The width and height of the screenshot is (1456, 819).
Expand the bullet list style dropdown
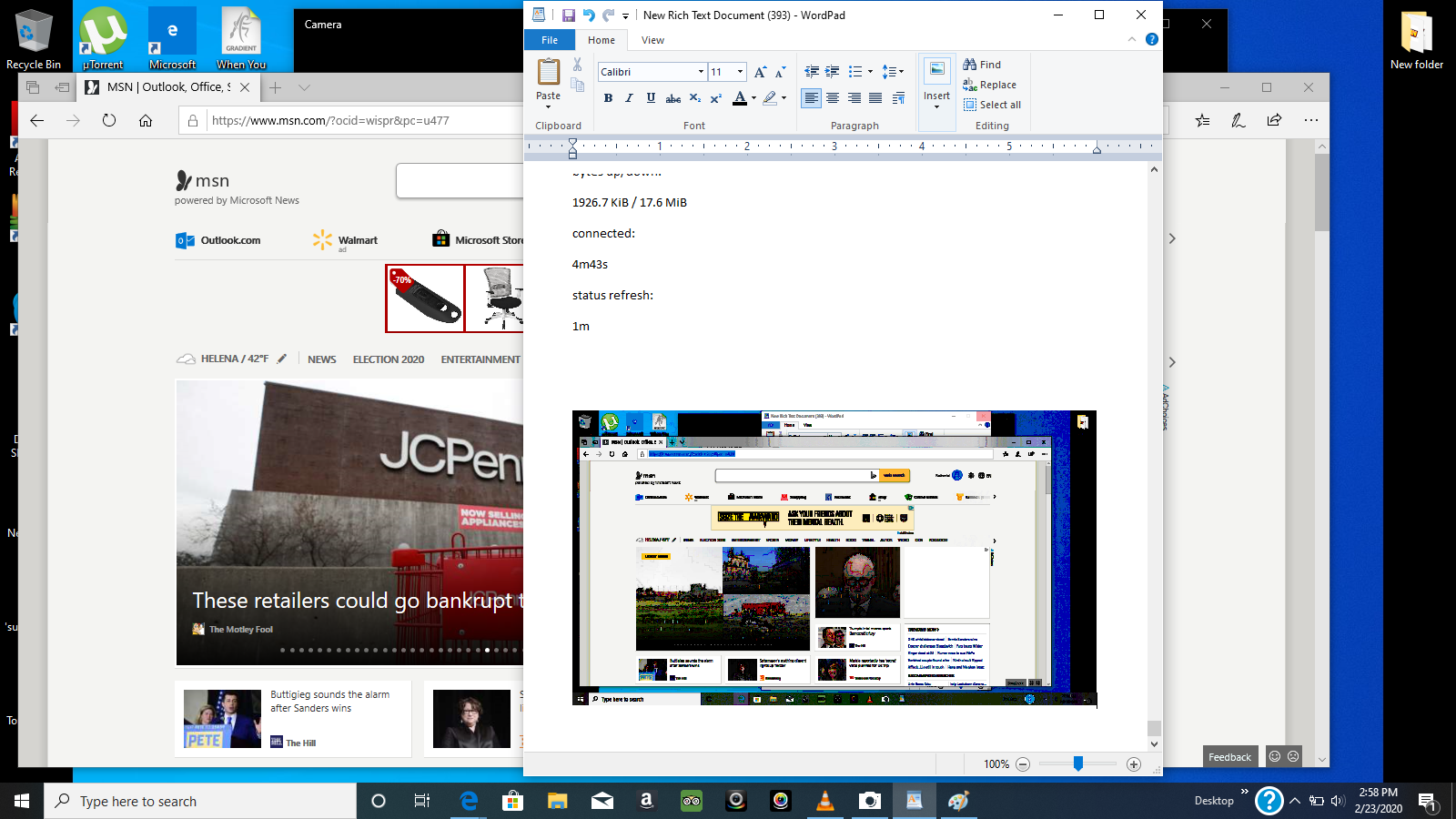[x=870, y=72]
